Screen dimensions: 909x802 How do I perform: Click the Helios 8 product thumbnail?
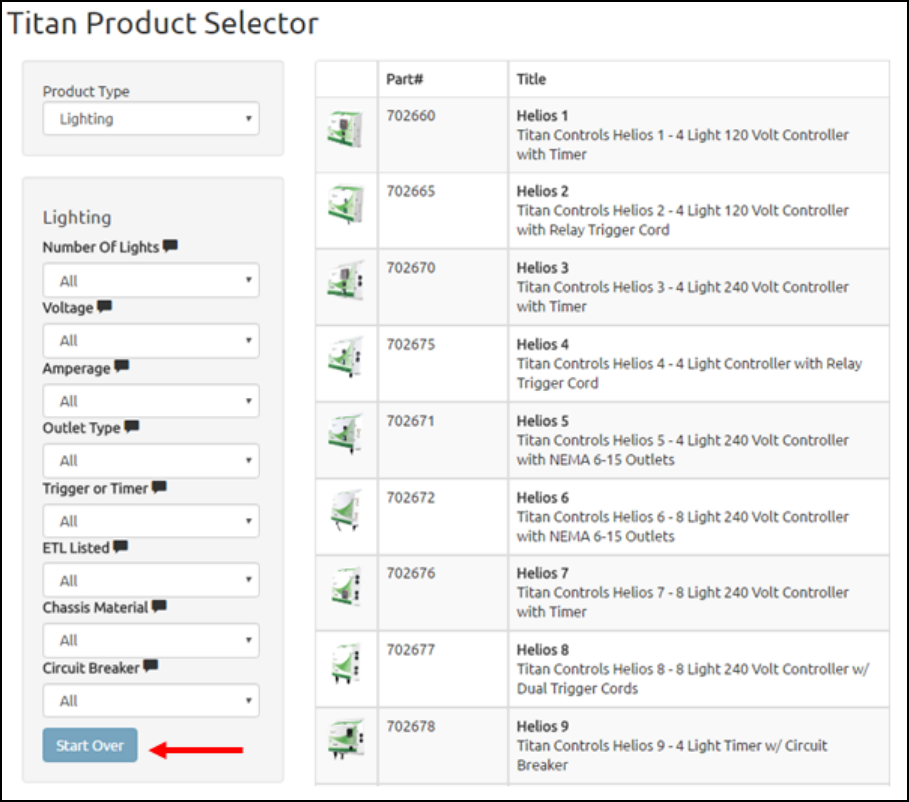tap(345, 664)
